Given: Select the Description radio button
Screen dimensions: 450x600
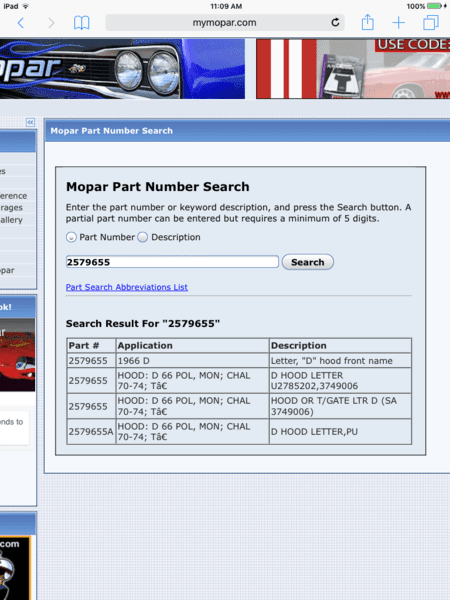Looking at the screenshot, I should click(143, 237).
